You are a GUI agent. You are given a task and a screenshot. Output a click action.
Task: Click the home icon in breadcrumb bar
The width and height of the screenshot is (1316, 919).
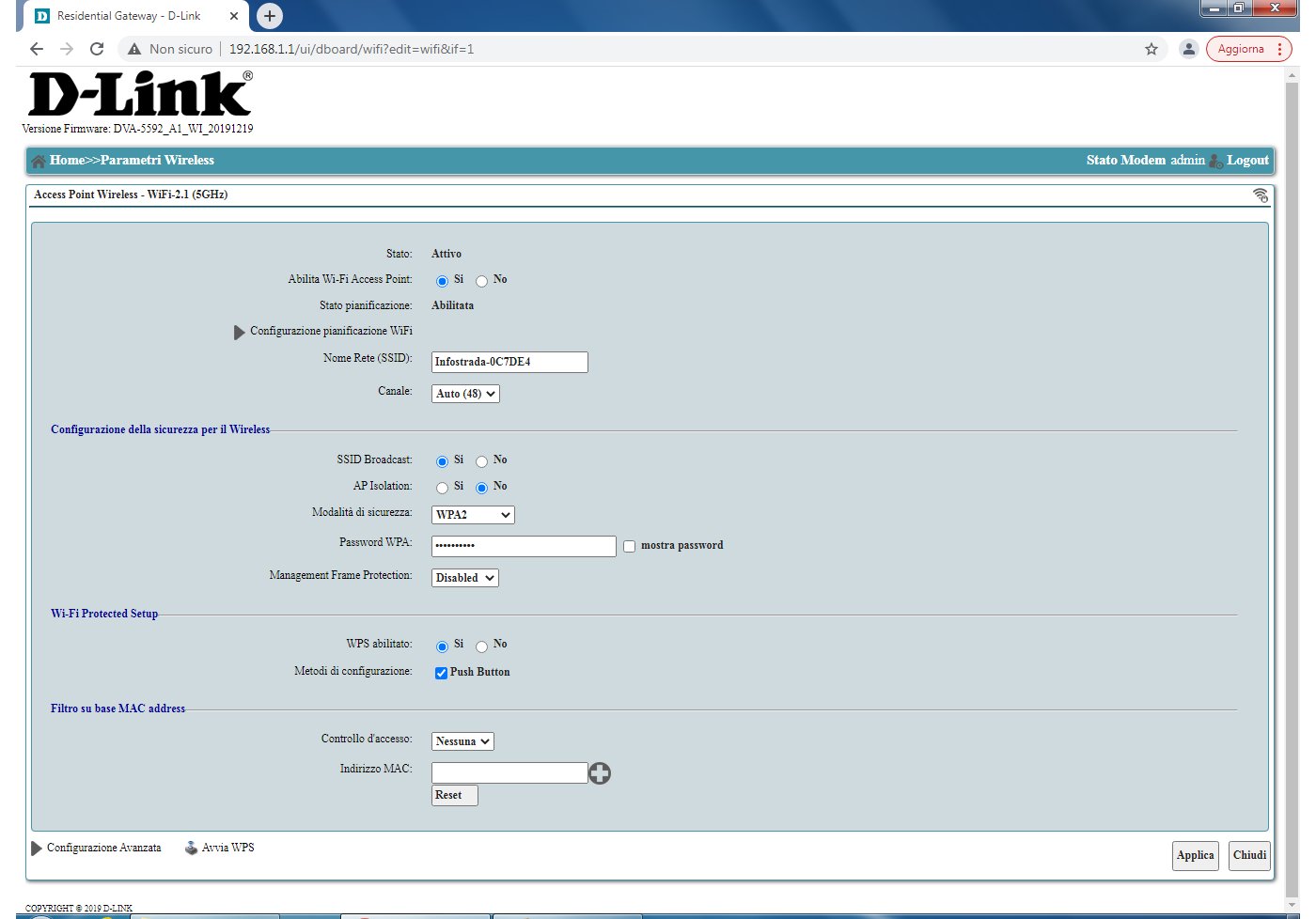coord(39,161)
